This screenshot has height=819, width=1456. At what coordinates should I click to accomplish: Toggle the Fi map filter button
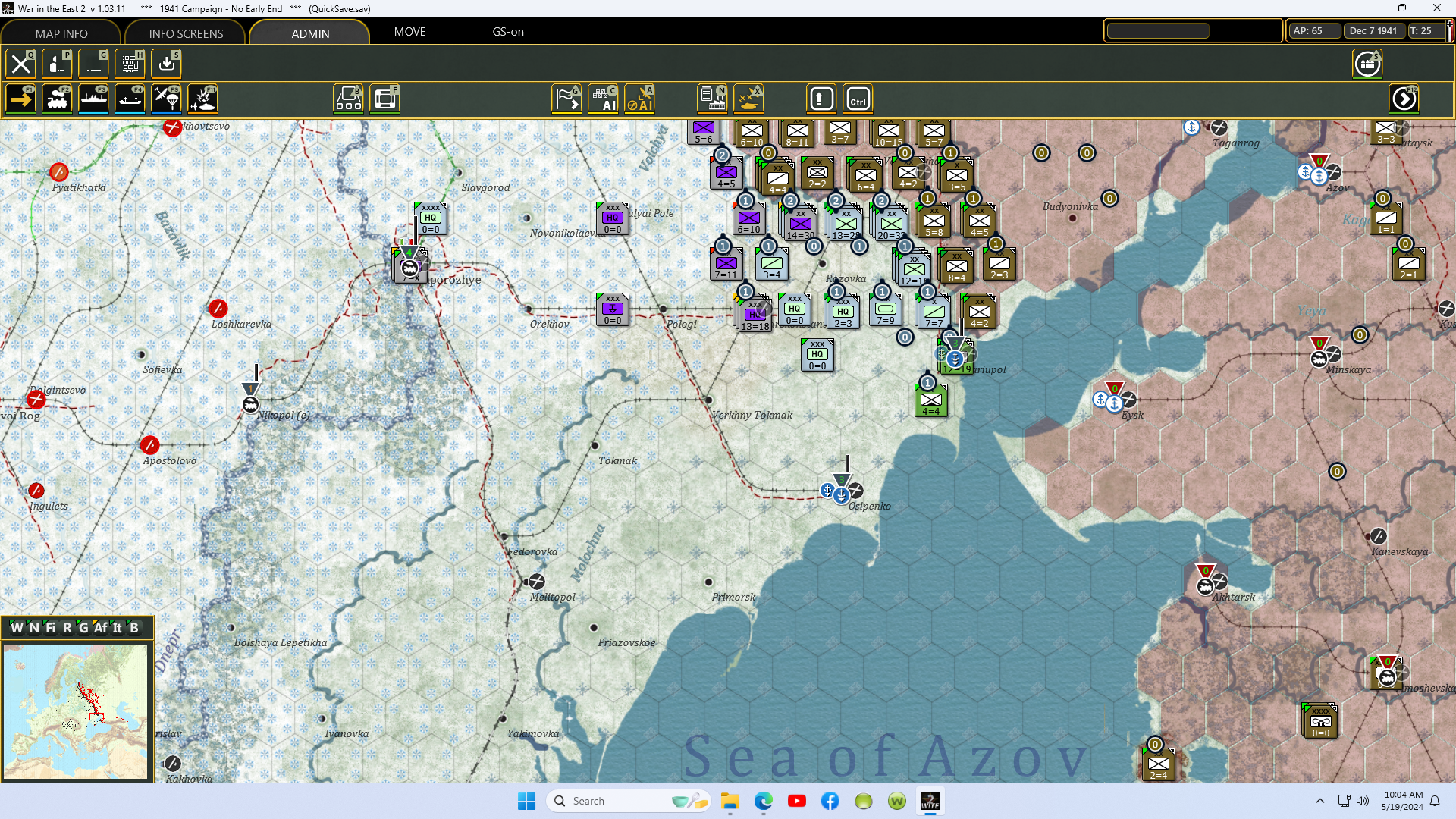tap(50, 628)
